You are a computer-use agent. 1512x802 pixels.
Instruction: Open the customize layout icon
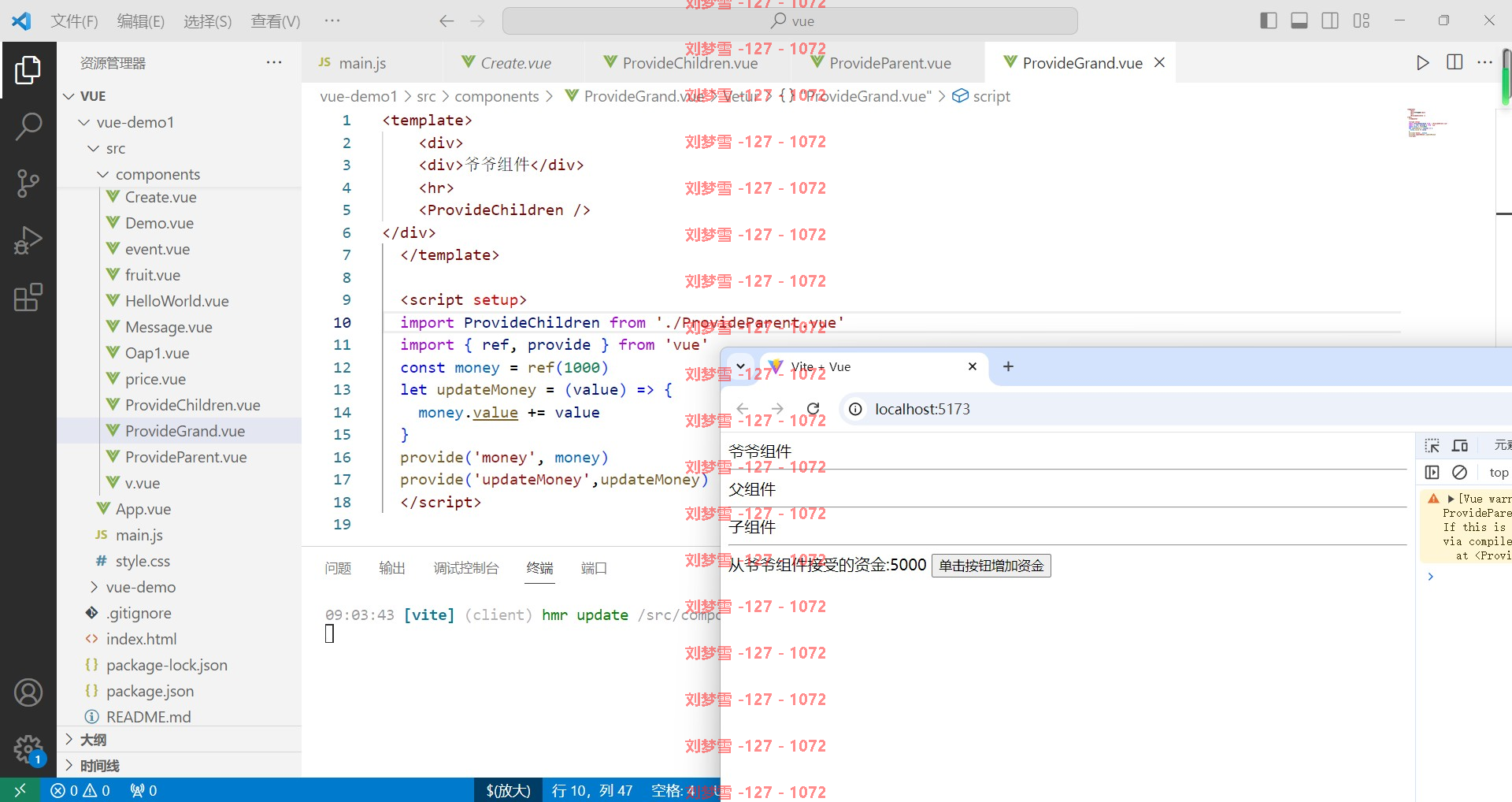1362,21
